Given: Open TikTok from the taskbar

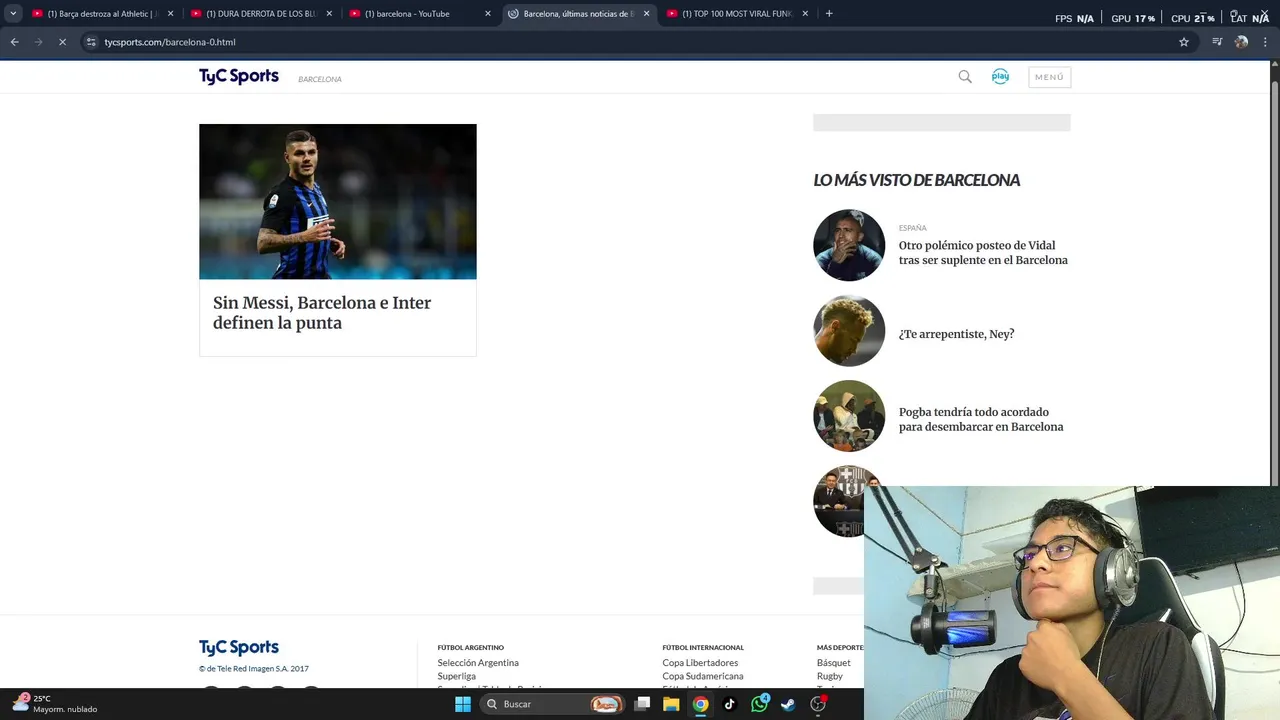Looking at the screenshot, I should coord(730,704).
